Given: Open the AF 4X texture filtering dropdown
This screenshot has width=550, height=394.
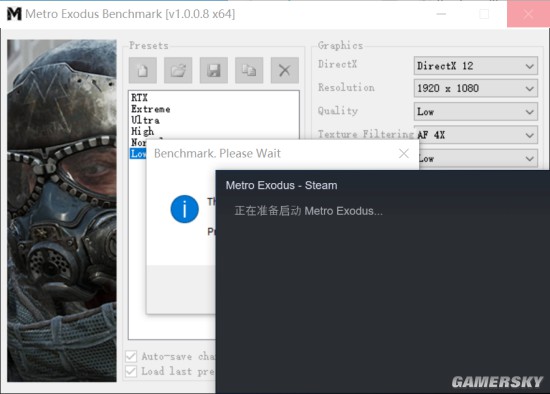Looking at the screenshot, I should [x=476, y=135].
